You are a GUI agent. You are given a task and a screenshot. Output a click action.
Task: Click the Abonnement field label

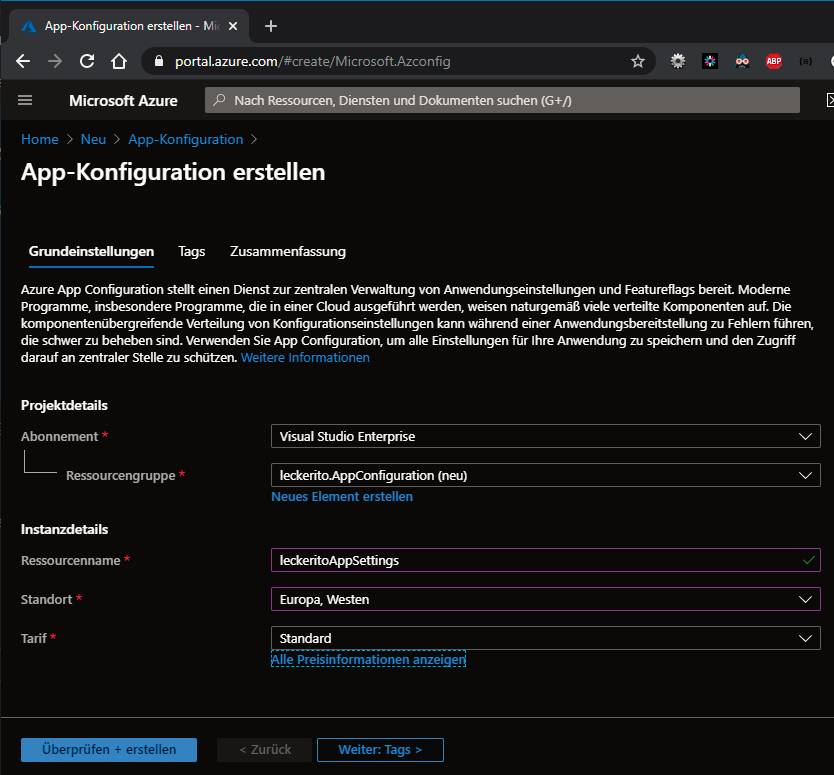pos(60,436)
